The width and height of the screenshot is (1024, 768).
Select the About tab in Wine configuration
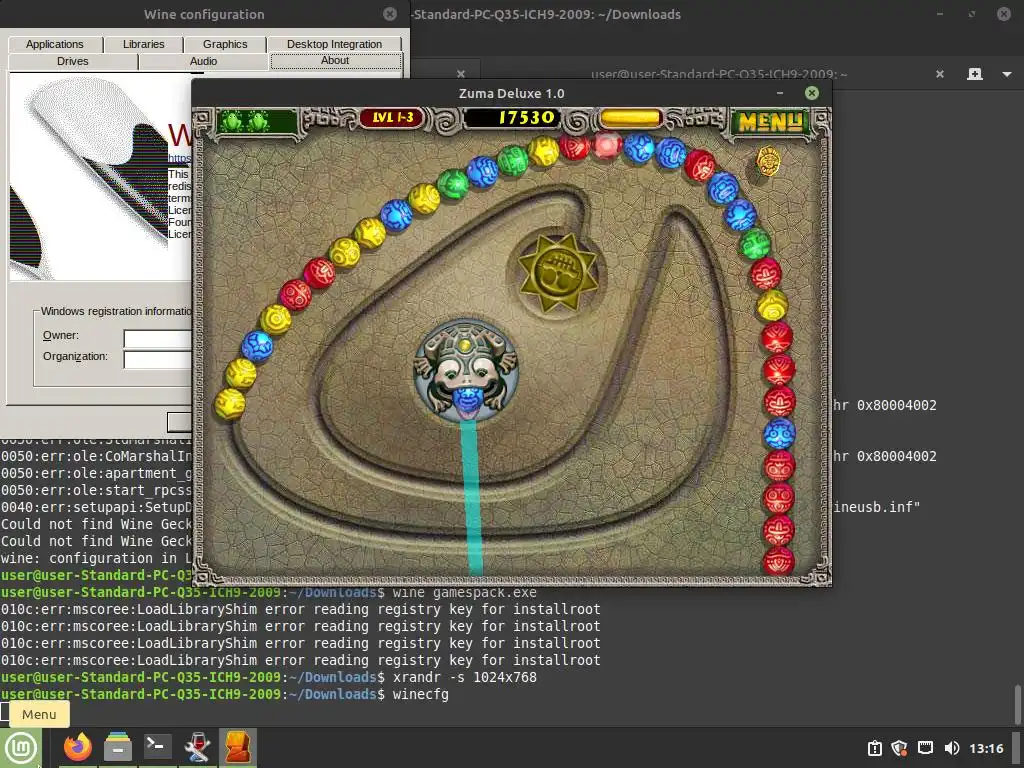tap(336, 61)
